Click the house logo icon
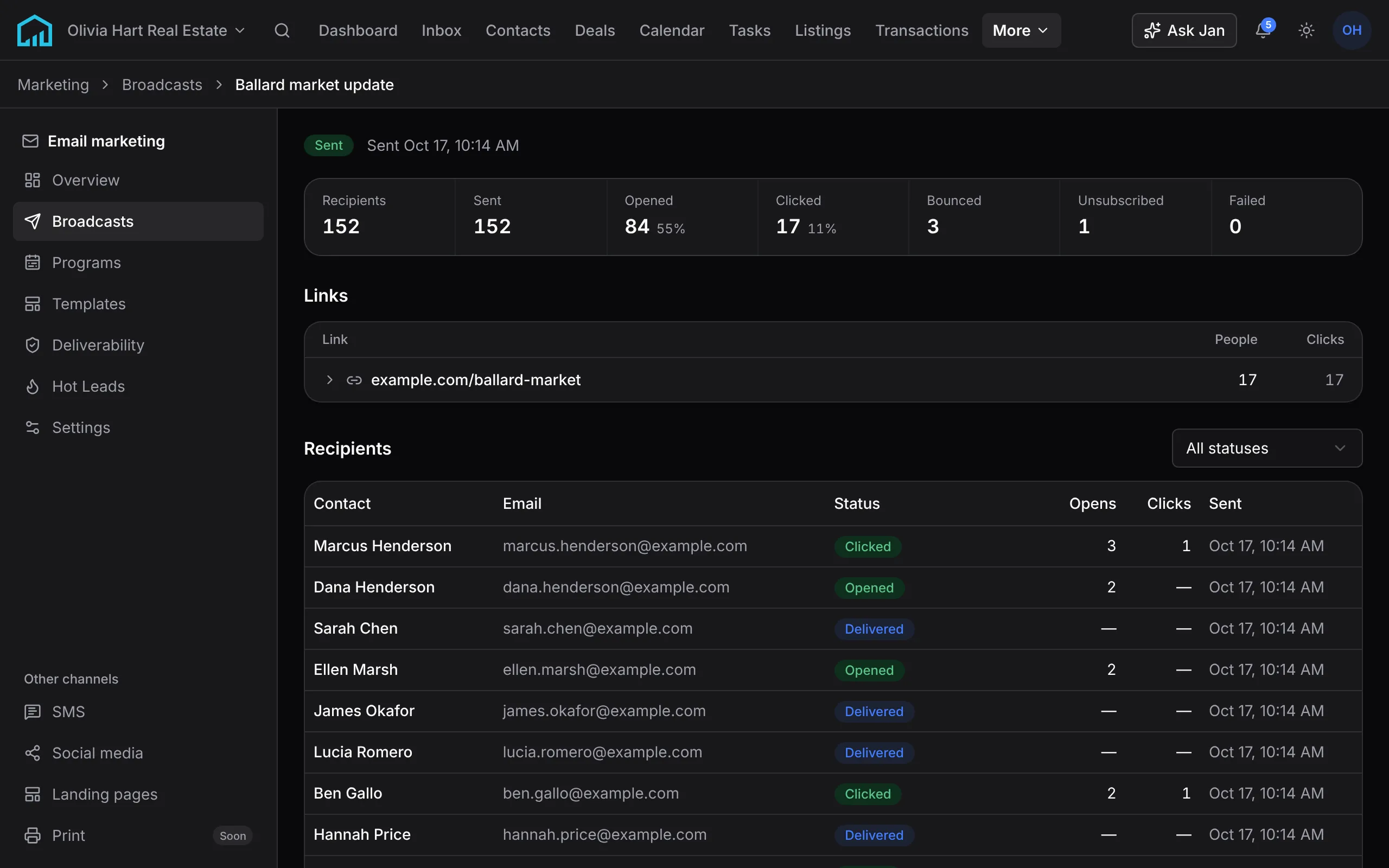 tap(34, 30)
